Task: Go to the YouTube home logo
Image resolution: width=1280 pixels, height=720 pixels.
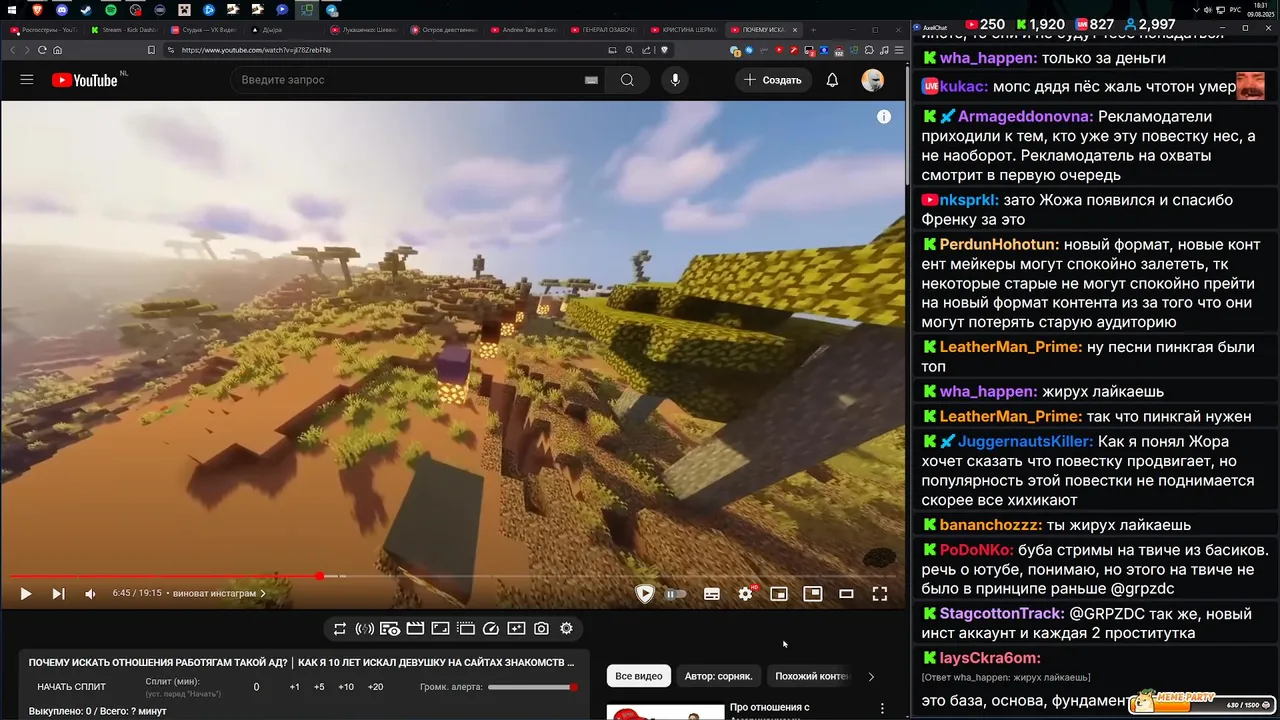Action: point(85,80)
